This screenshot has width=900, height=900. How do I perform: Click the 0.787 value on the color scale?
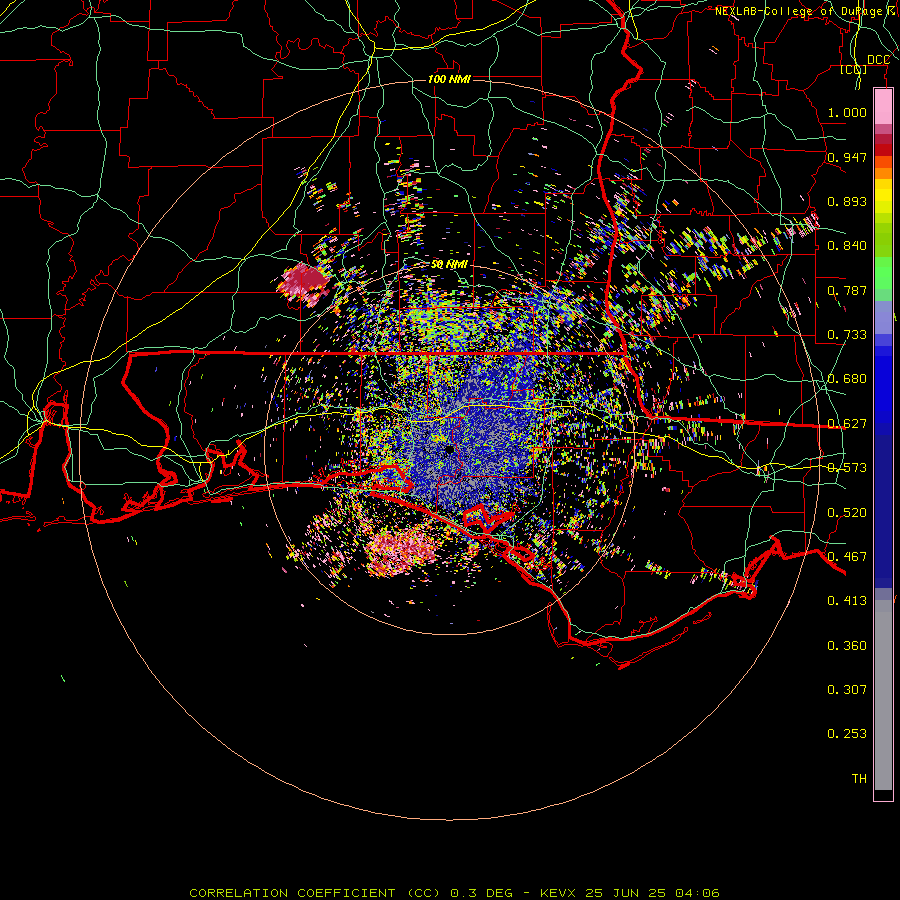tap(847, 290)
